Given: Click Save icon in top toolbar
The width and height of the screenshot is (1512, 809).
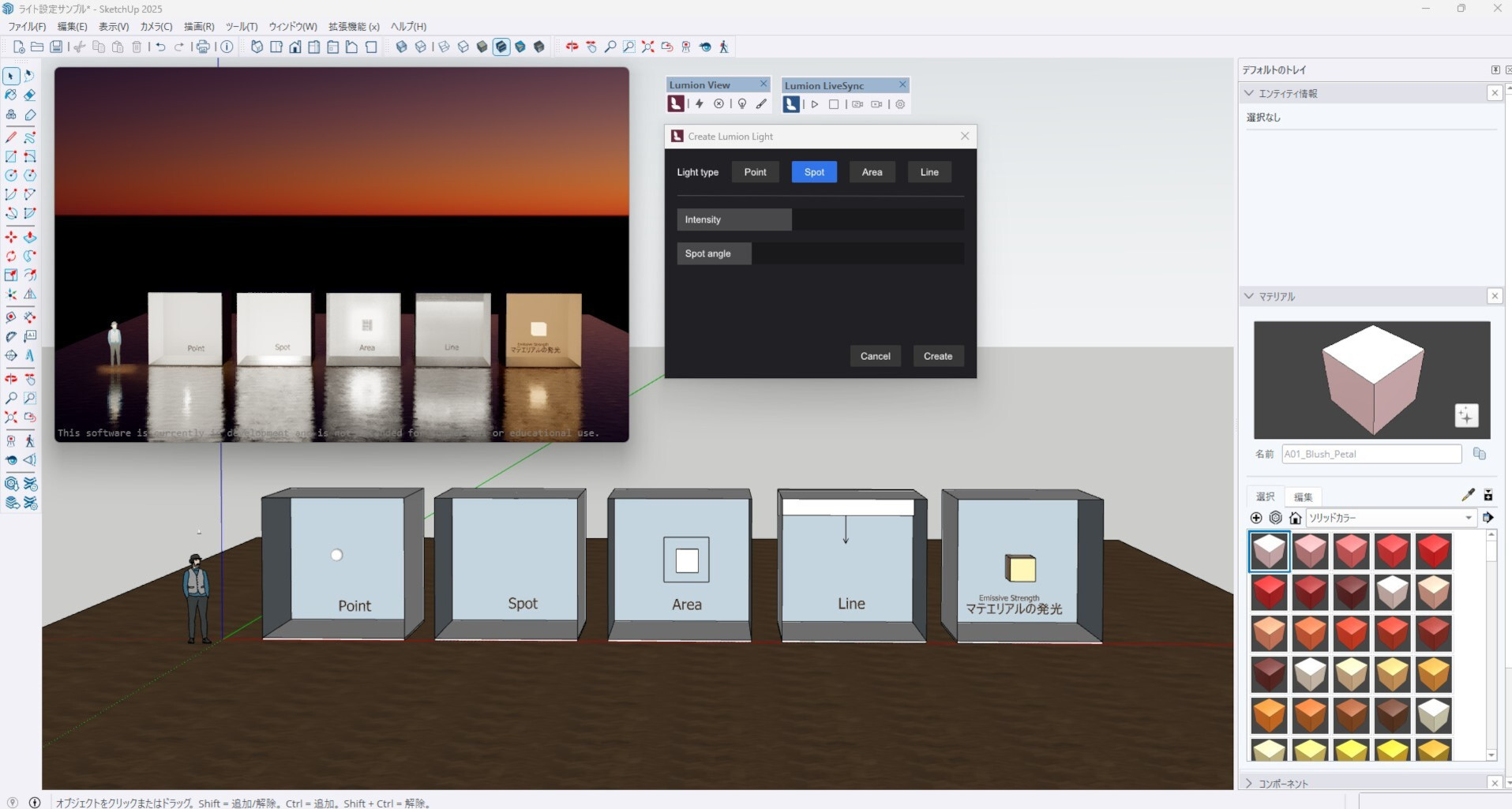Looking at the screenshot, I should click(56, 47).
